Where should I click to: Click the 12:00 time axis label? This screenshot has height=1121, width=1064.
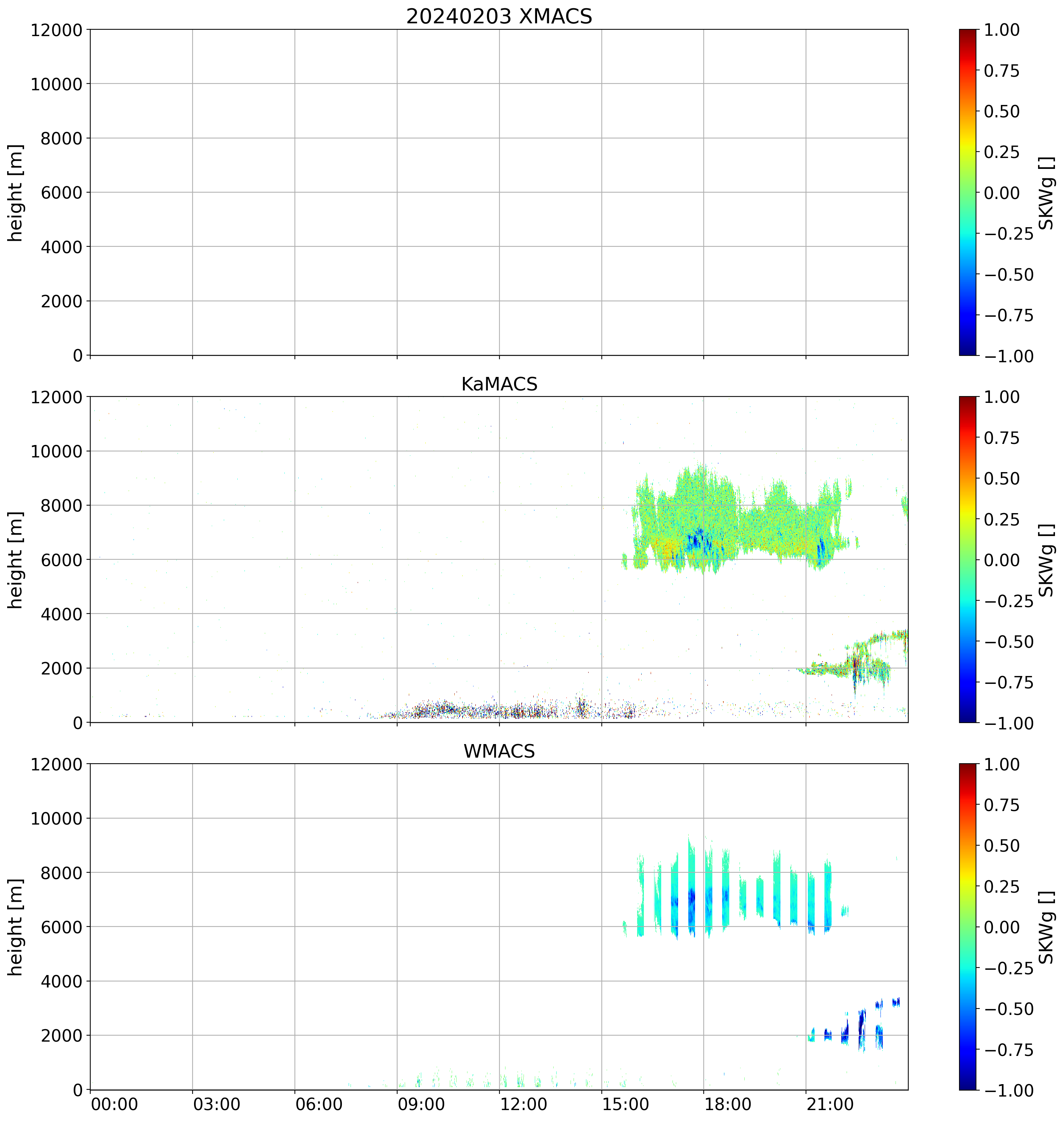(524, 1104)
